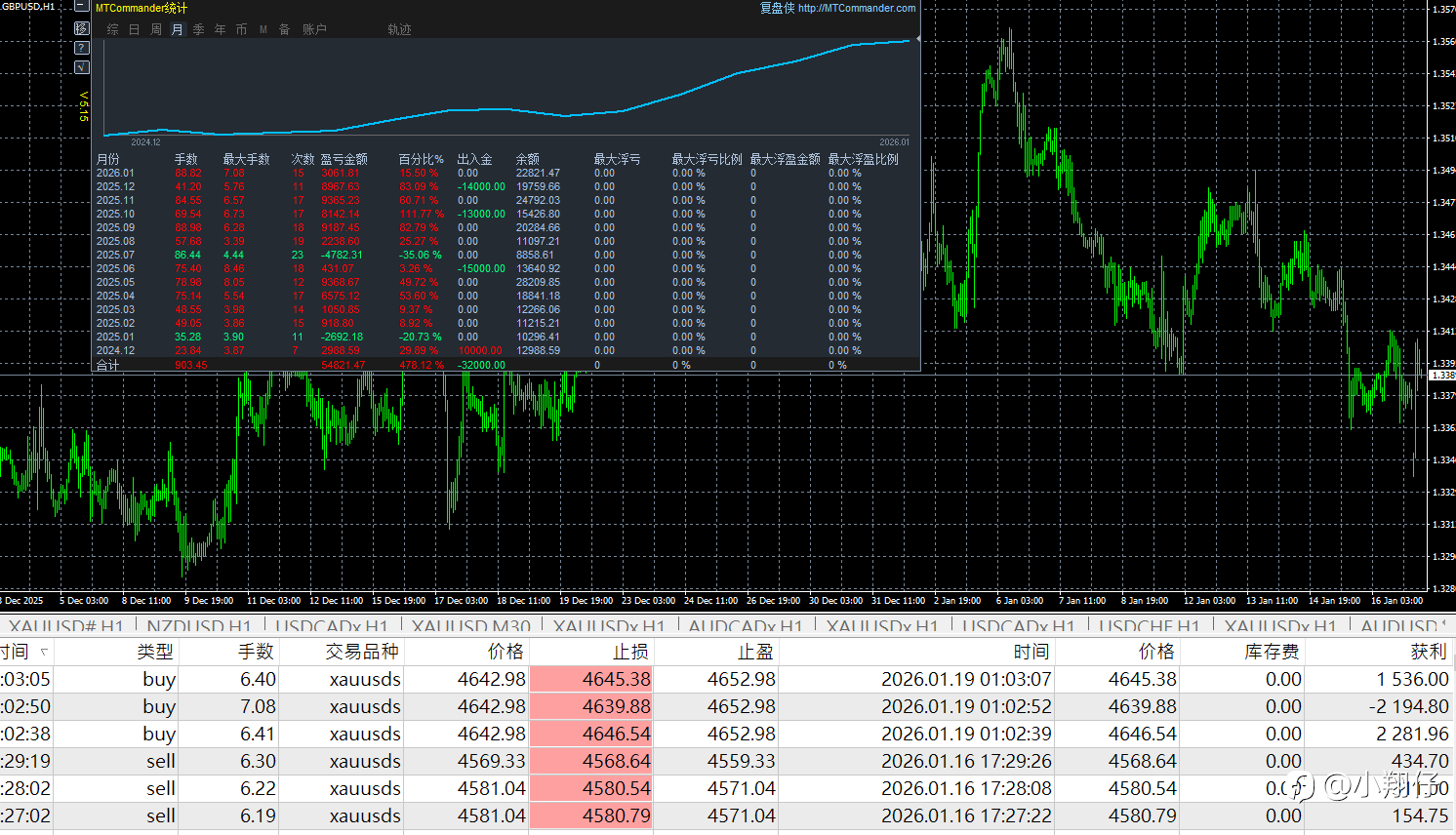The height and width of the screenshot is (835, 1456).
Task: Select the 日 daily statistics icon
Action: pos(135,30)
